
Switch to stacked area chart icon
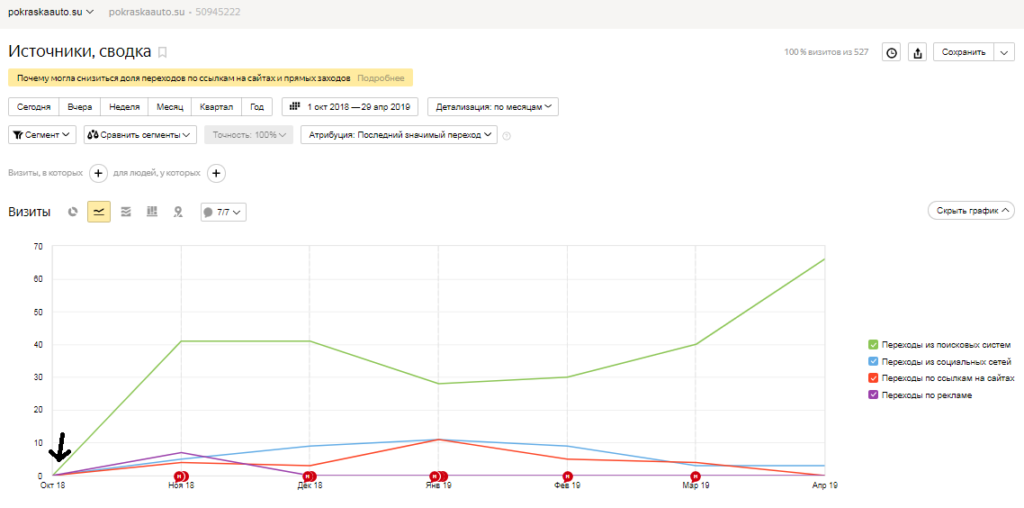[126, 212]
